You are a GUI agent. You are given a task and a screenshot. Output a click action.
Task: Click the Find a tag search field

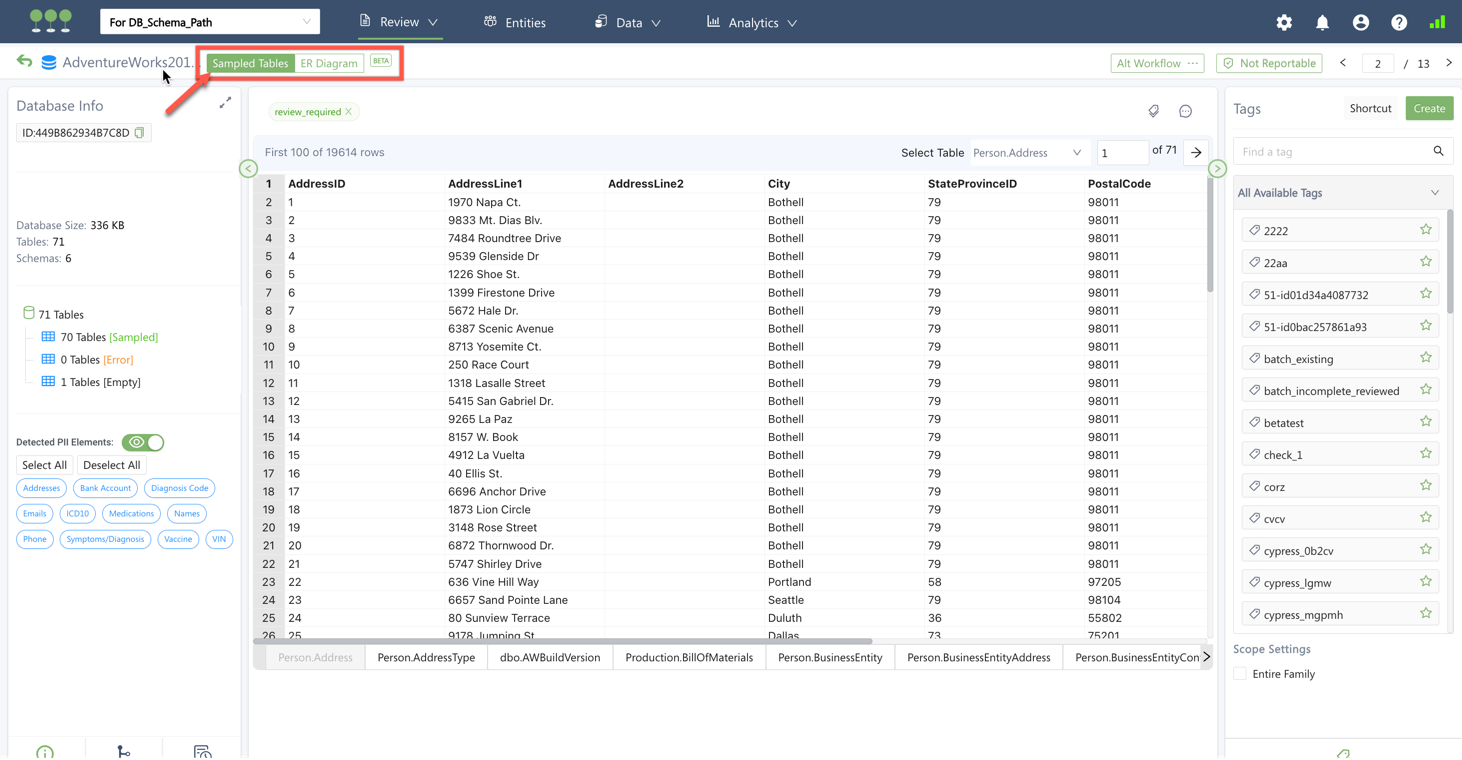[x=1332, y=152]
